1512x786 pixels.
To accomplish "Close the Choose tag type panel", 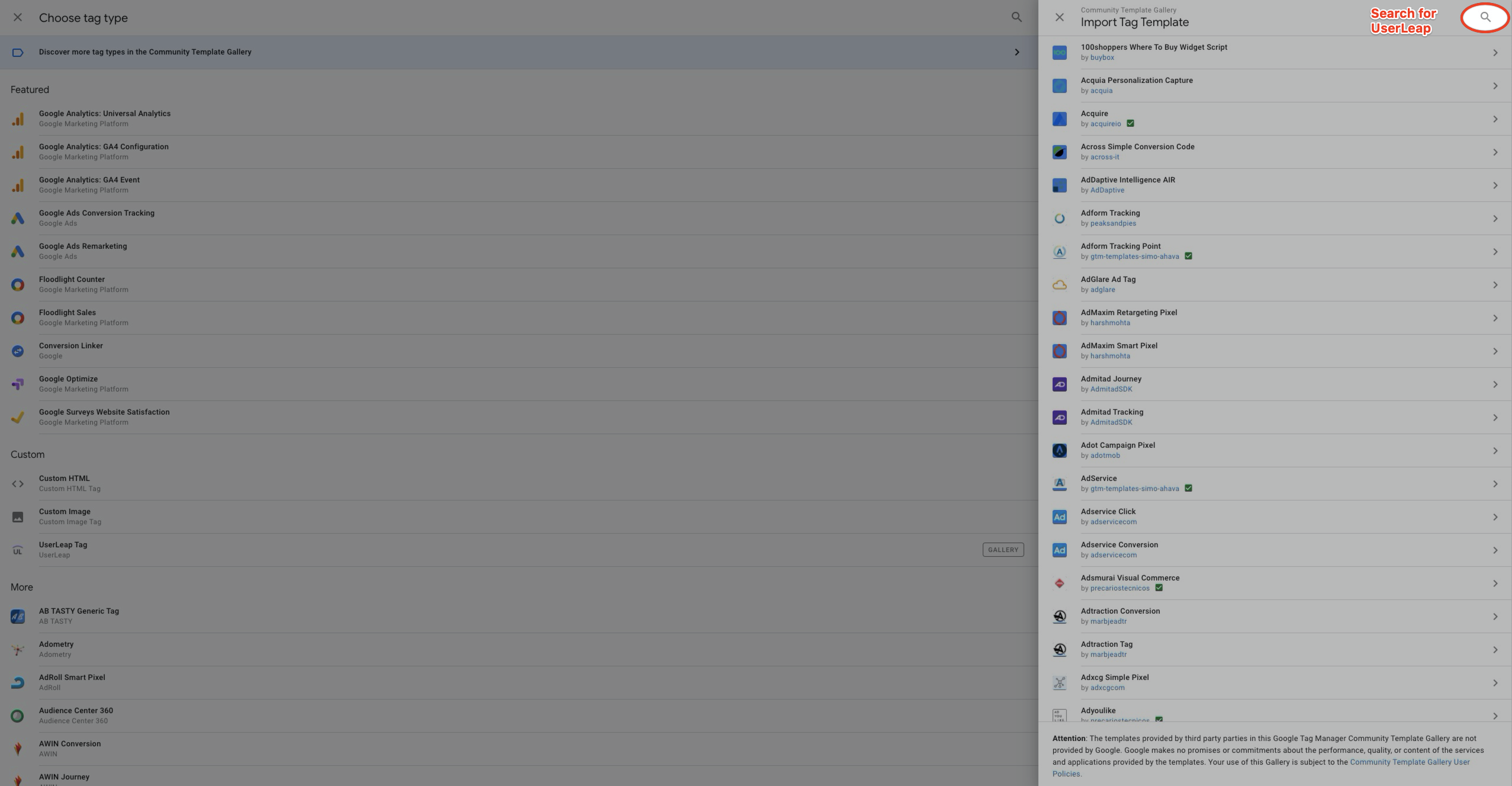I will [x=18, y=17].
